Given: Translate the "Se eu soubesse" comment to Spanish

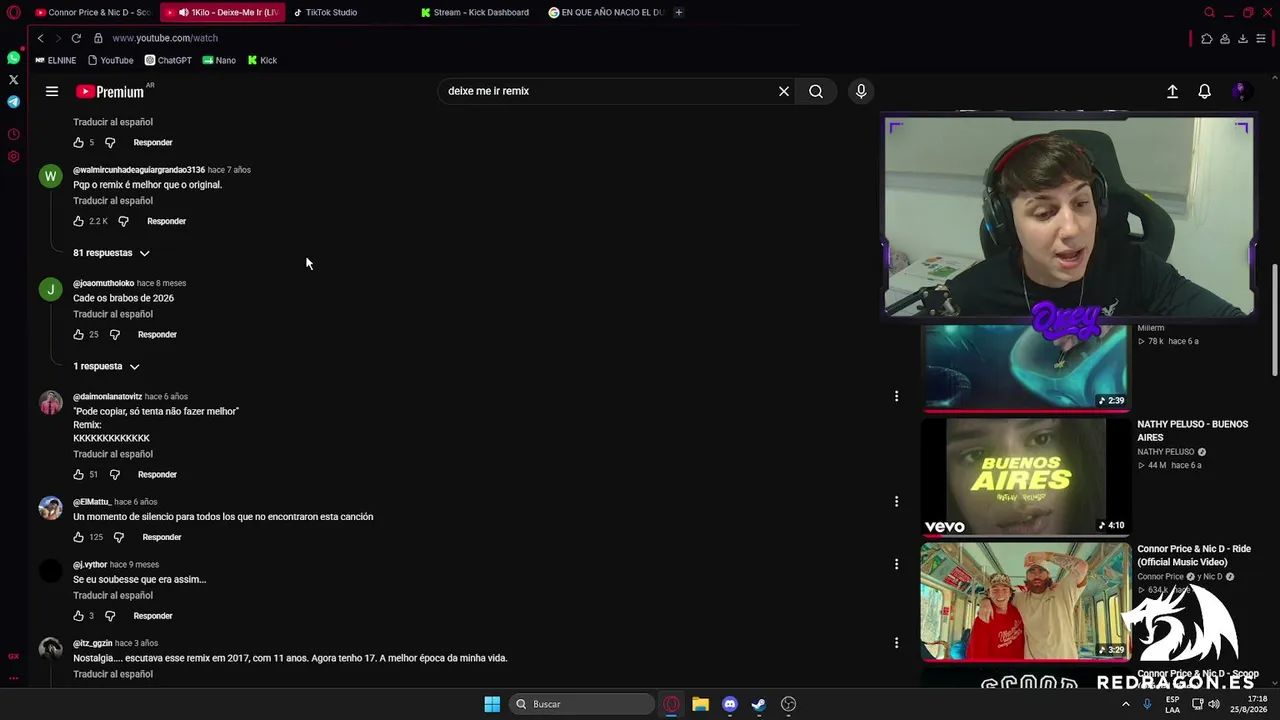Looking at the screenshot, I should pos(113,596).
